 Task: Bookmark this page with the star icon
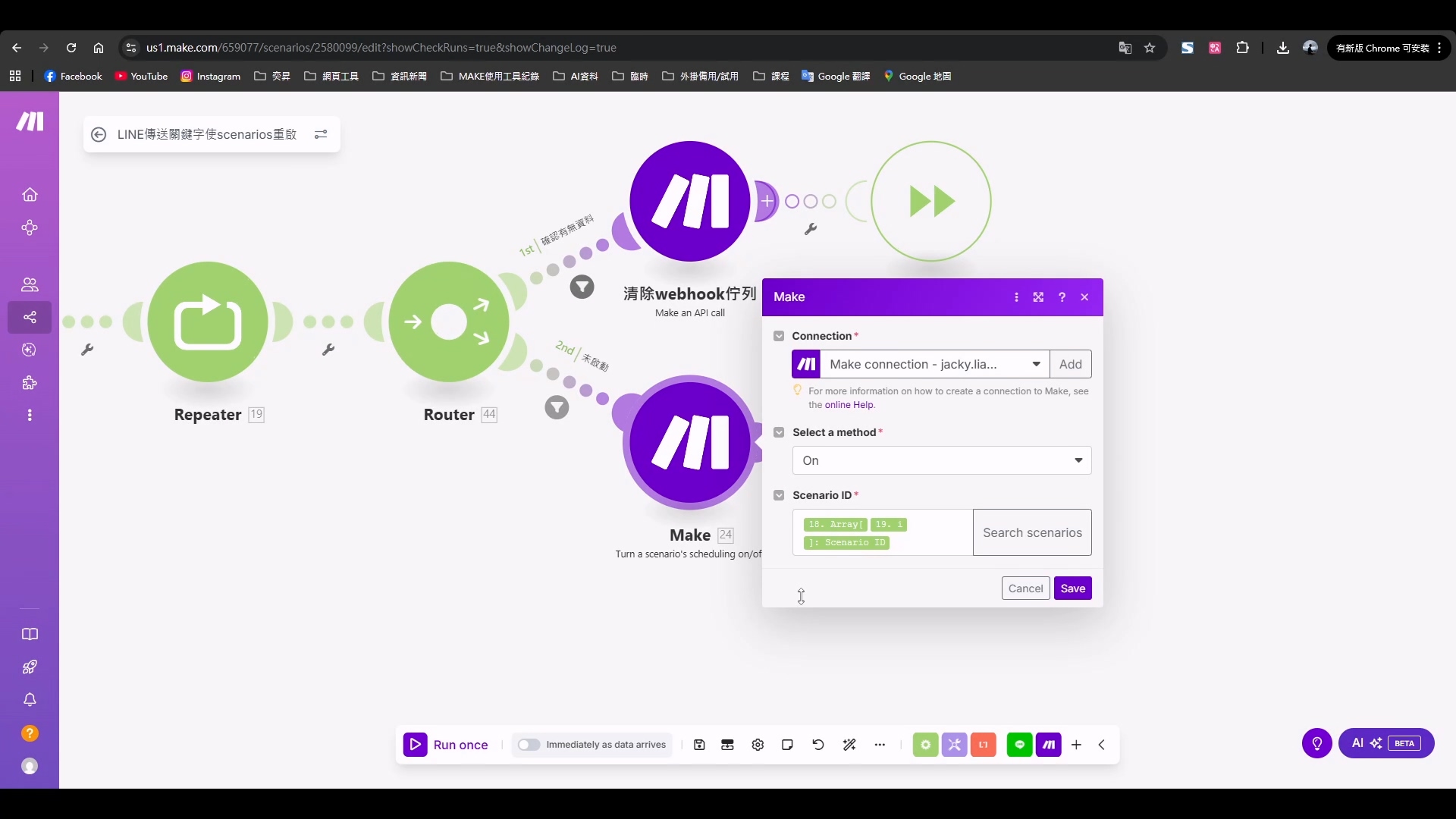[1150, 48]
